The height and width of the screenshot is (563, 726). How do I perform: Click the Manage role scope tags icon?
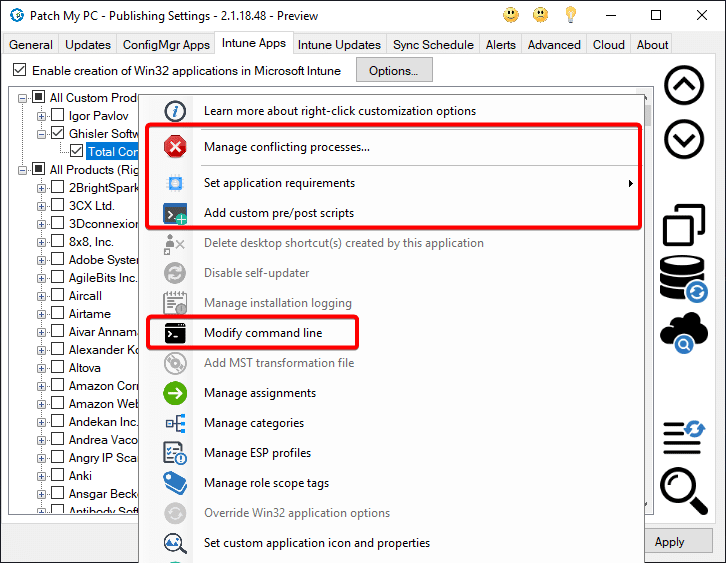pos(175,483)
